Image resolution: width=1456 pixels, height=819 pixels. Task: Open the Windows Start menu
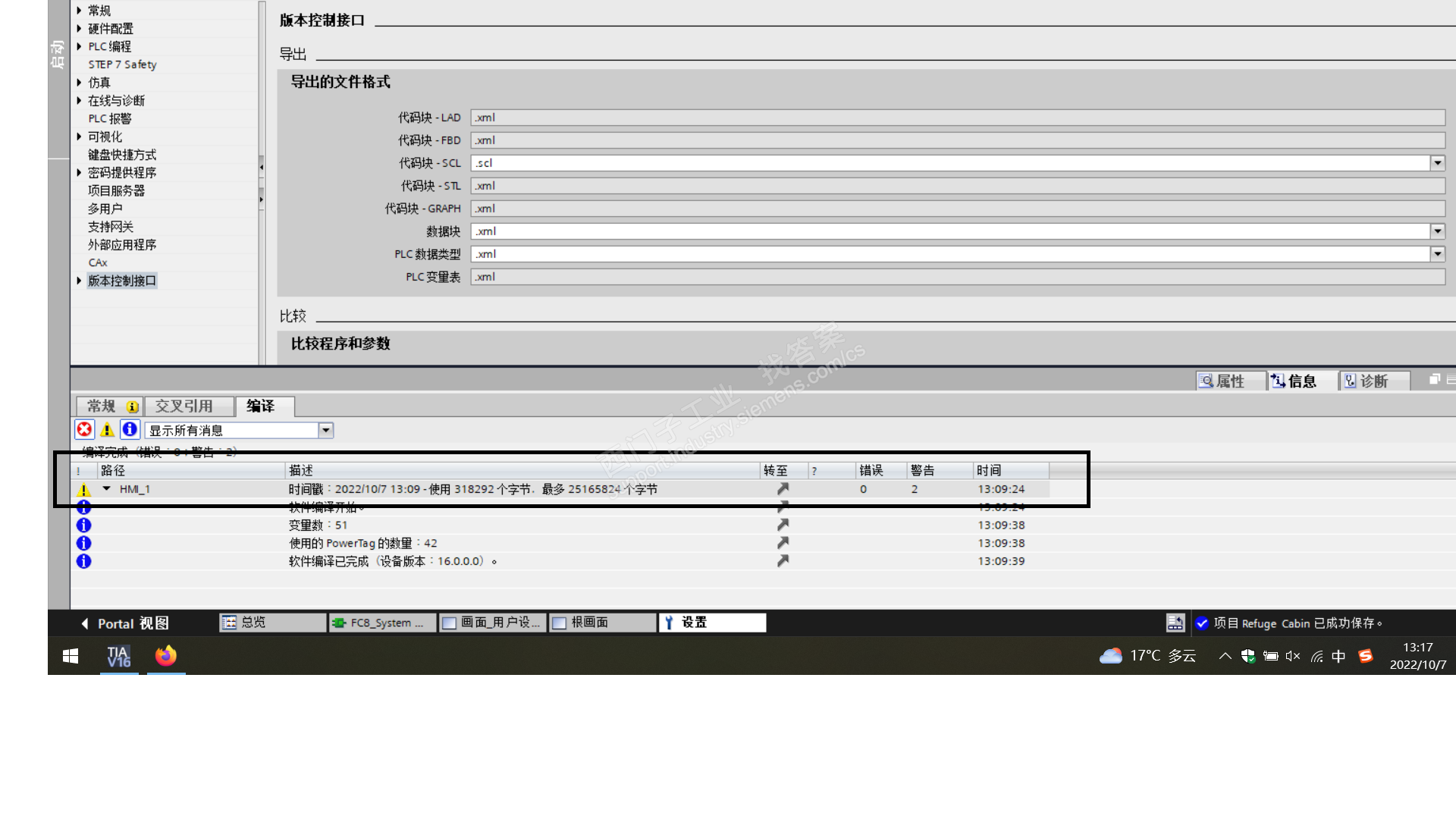click(x=71, y=656)
